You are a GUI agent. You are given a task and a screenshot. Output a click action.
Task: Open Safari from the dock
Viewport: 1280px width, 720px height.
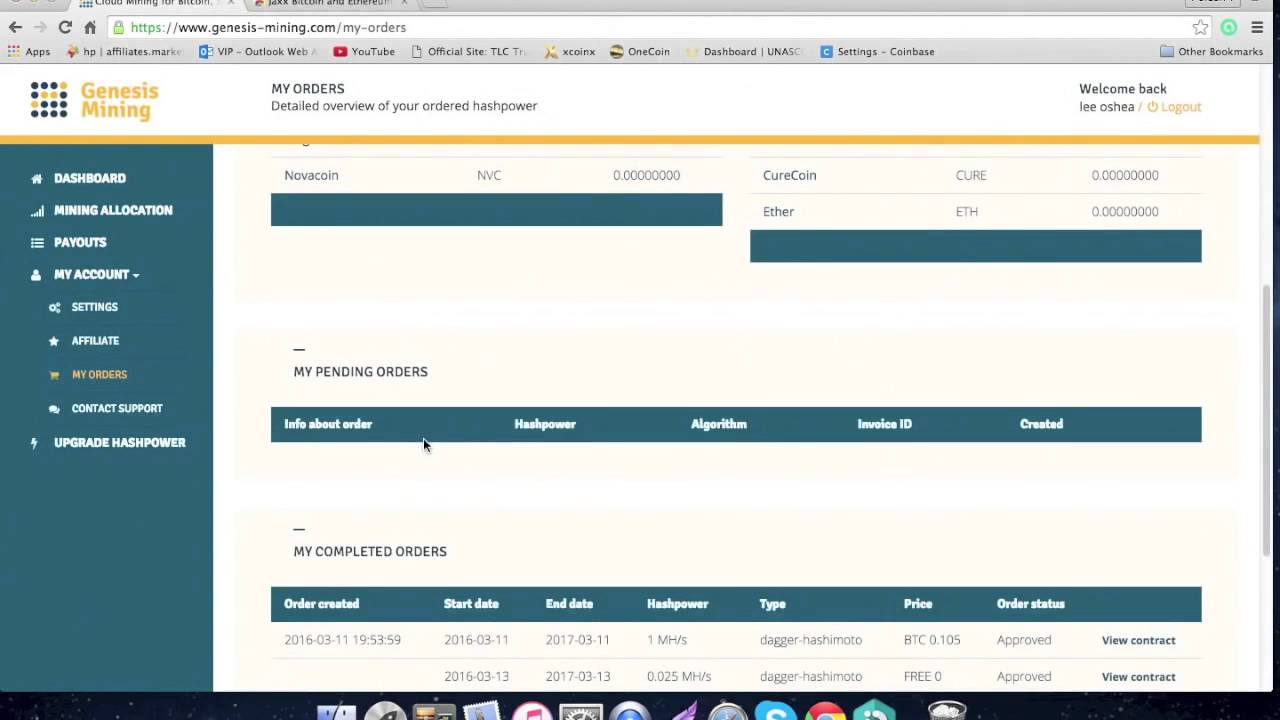point(727,712)
